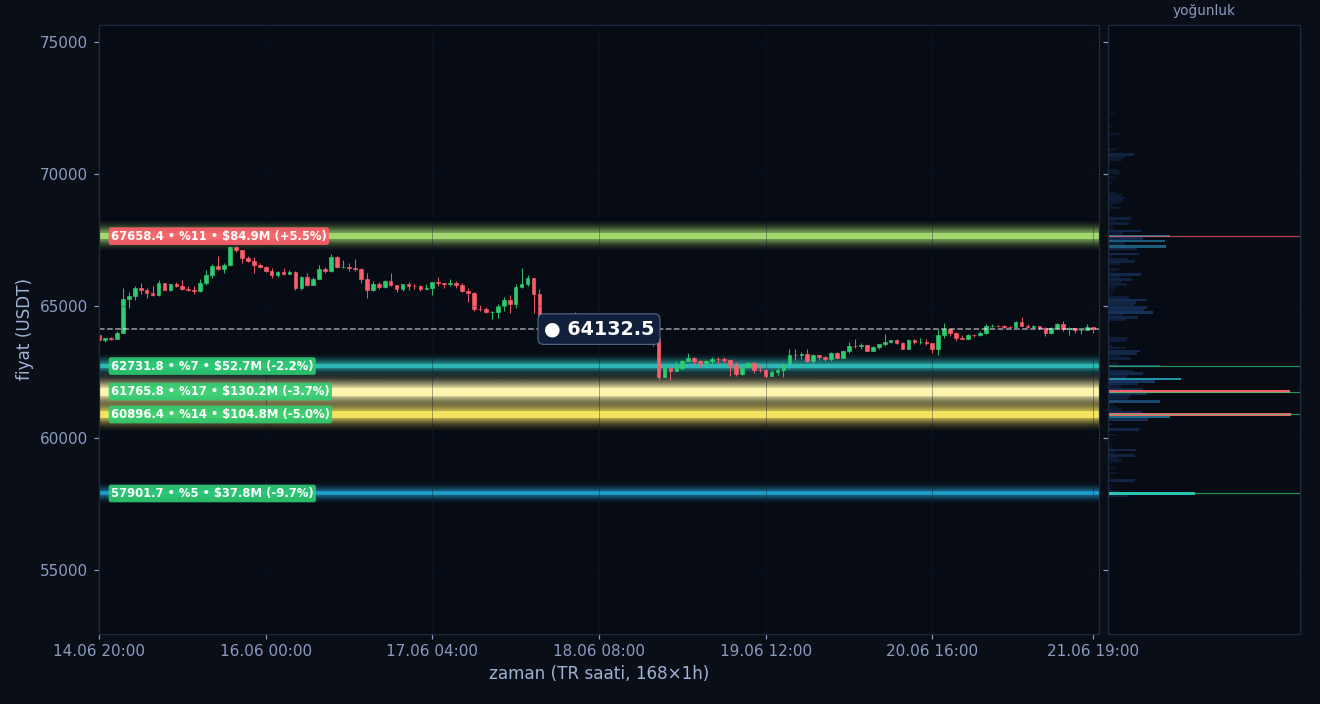Click the 19.06 12:00 time label

coord(766,651)
